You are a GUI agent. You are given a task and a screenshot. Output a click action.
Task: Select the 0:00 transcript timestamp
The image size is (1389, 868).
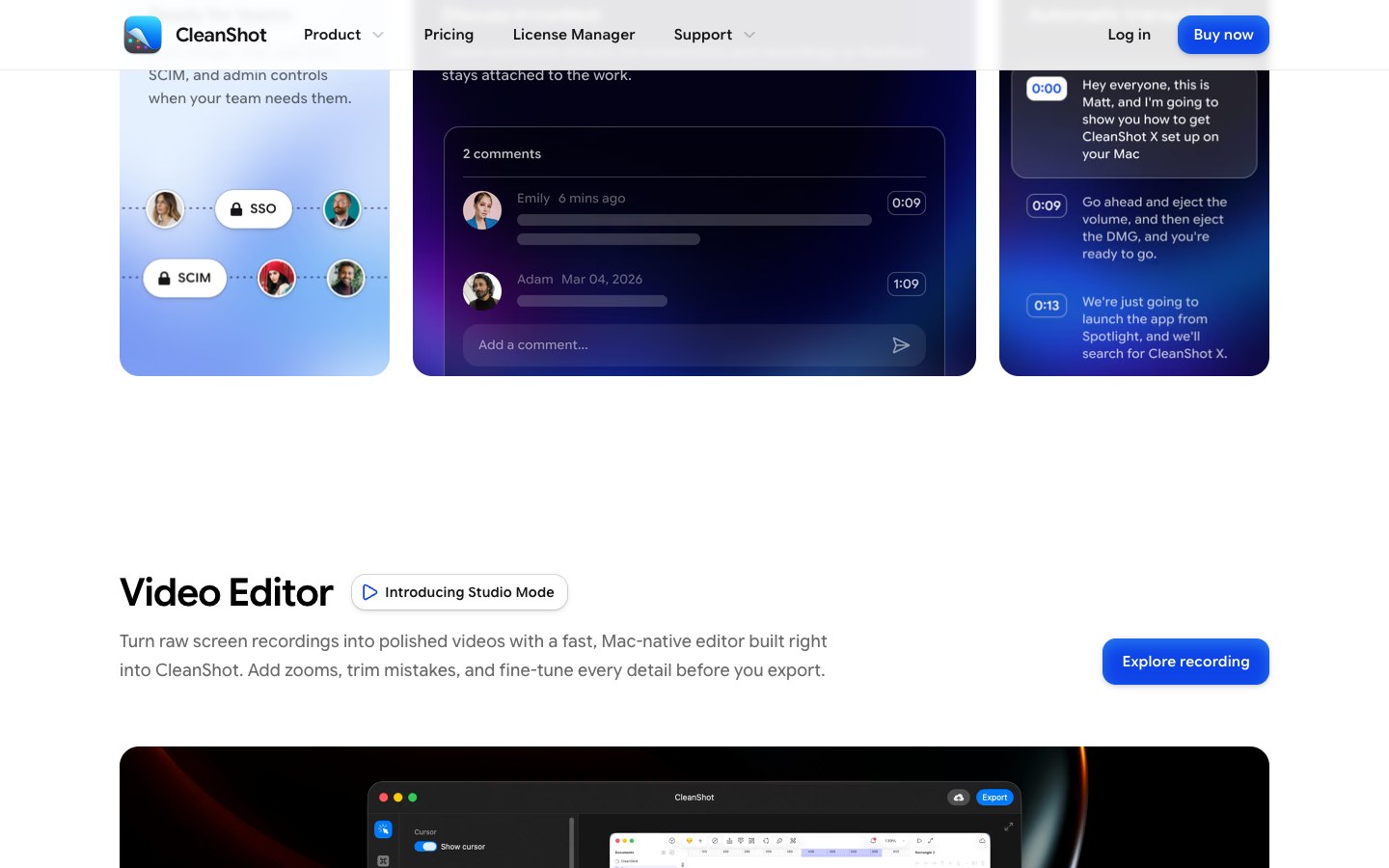tap(1047, 89)
